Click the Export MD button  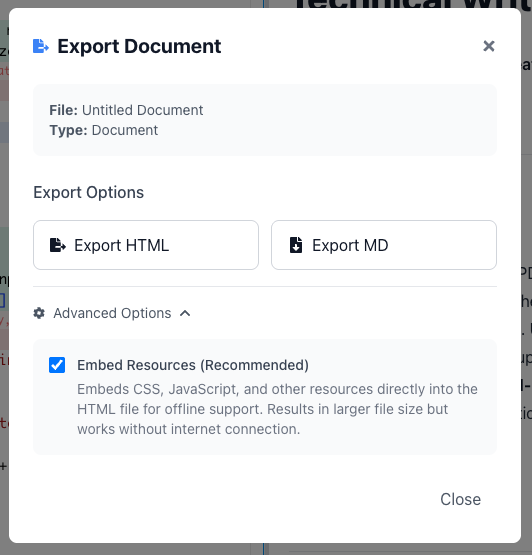click(x=384, y=245)
